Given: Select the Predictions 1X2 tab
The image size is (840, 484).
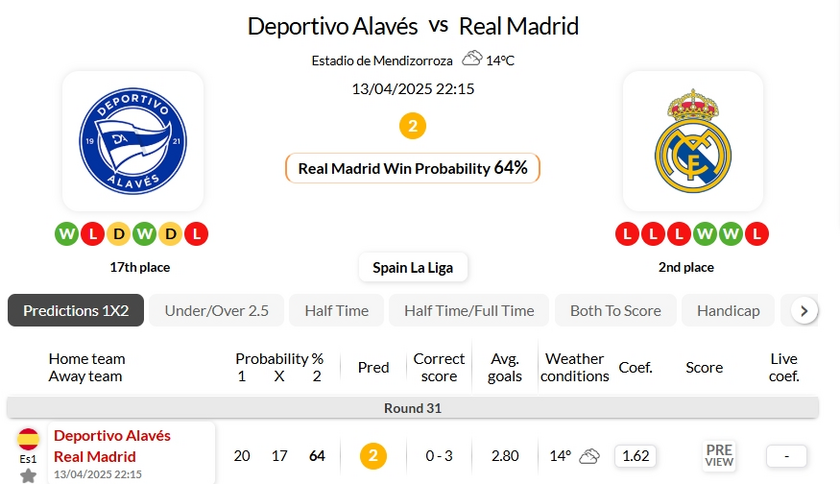Looking at the screenshot, I should [x=76, y=310].
